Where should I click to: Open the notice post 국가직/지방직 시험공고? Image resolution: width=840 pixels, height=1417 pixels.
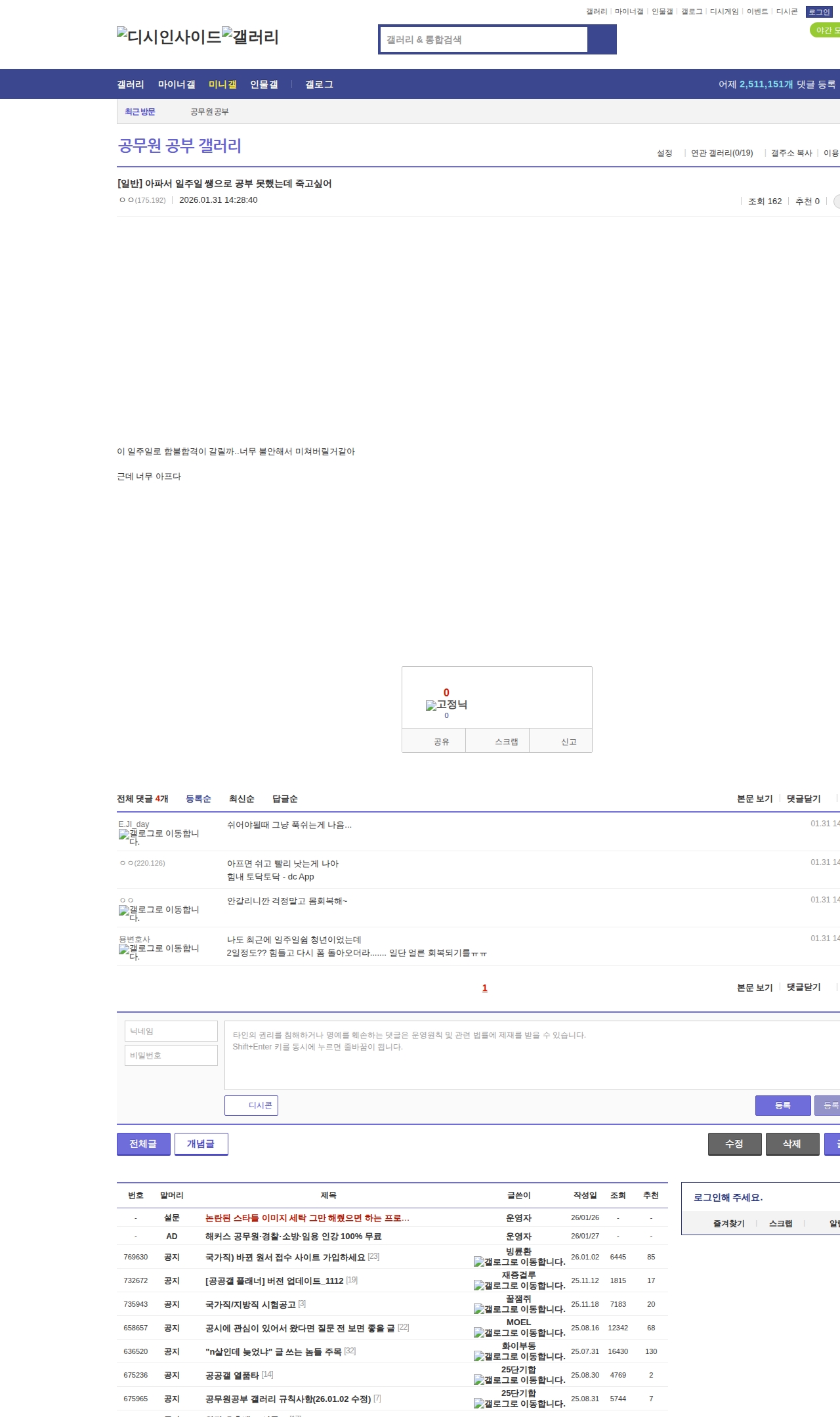[x=250, y=1304]
